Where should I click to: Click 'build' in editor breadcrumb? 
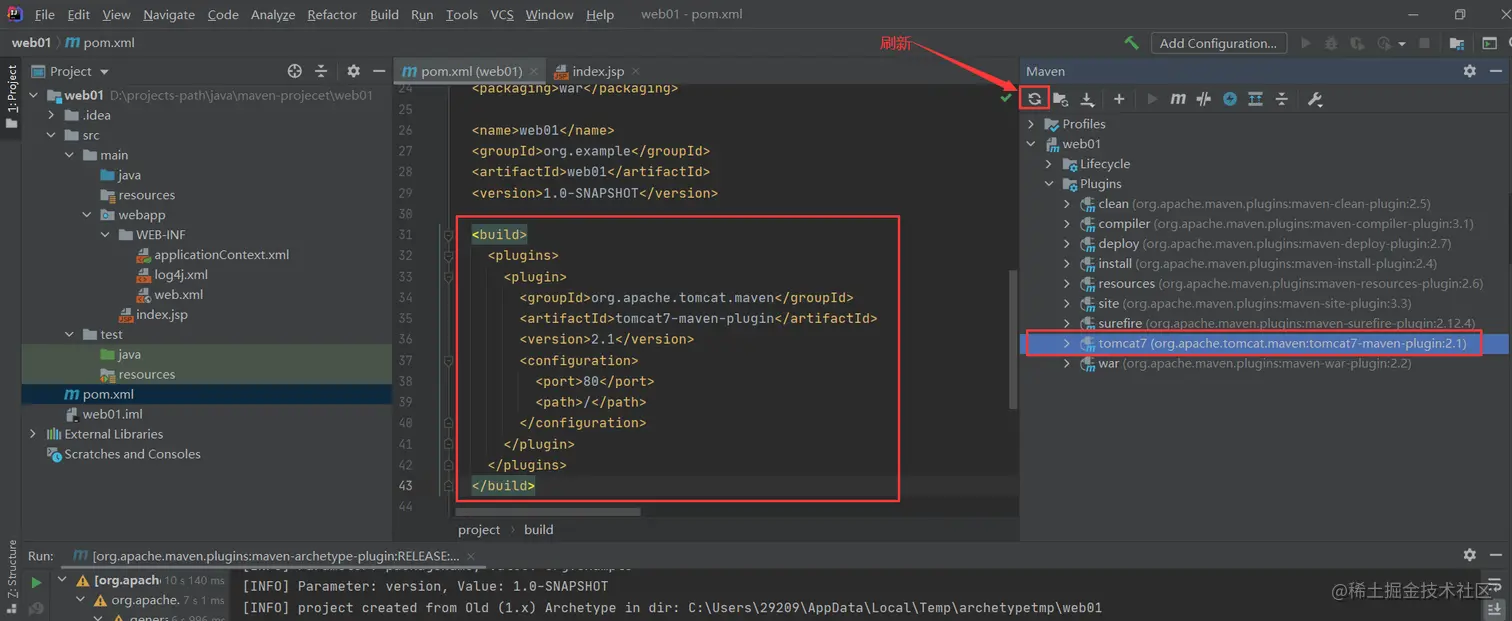pos(538,530)
